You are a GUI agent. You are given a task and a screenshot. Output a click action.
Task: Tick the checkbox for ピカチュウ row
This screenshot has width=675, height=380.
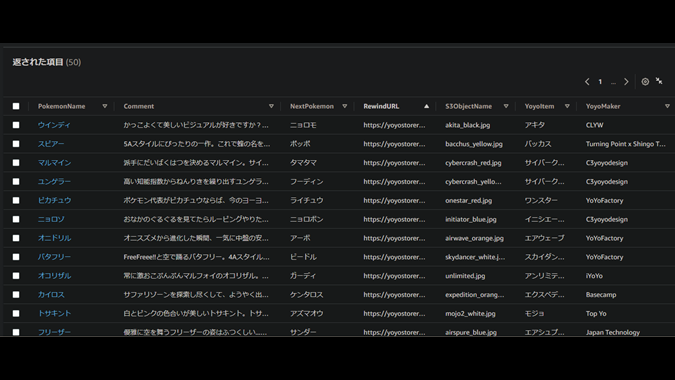16,201
